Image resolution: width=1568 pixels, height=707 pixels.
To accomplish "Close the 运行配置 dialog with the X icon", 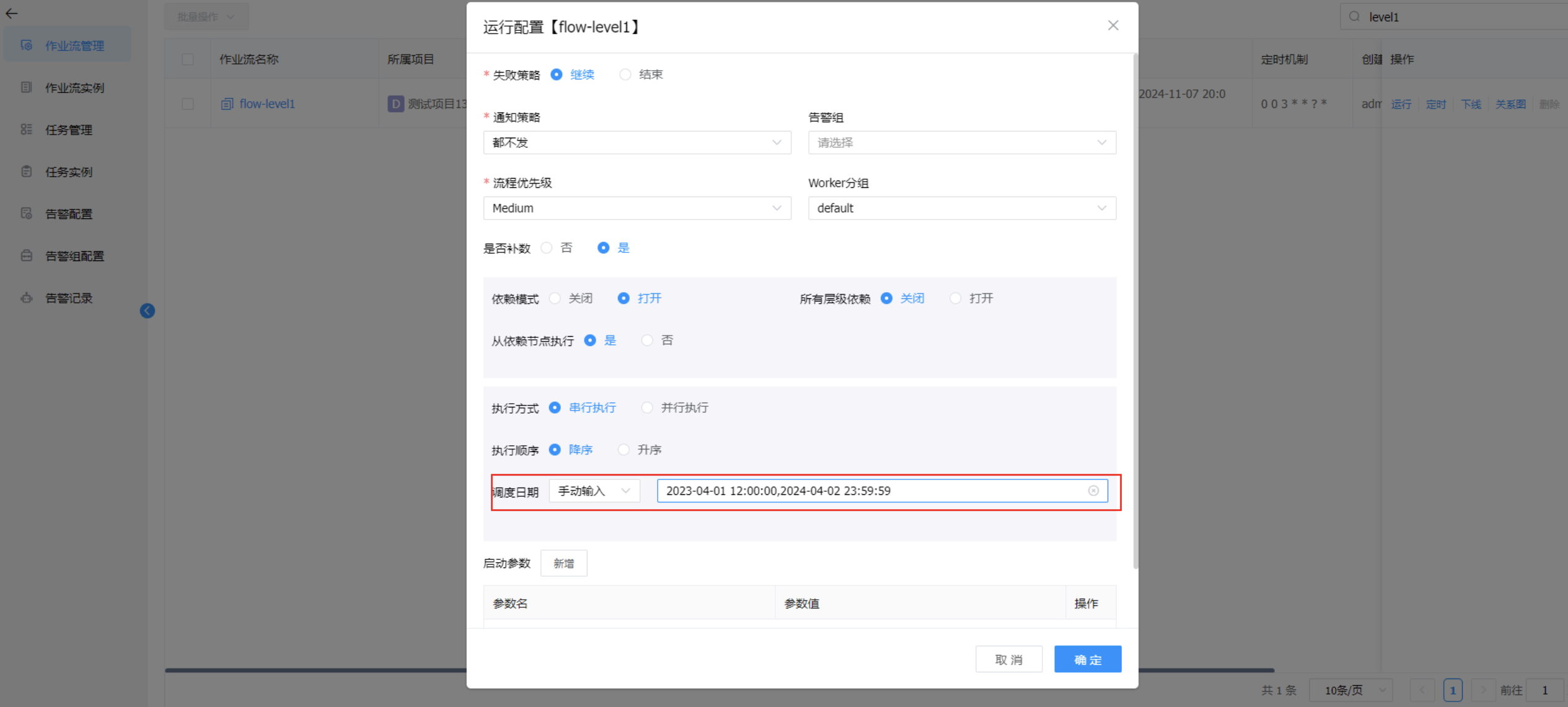I will (1113, 25).
